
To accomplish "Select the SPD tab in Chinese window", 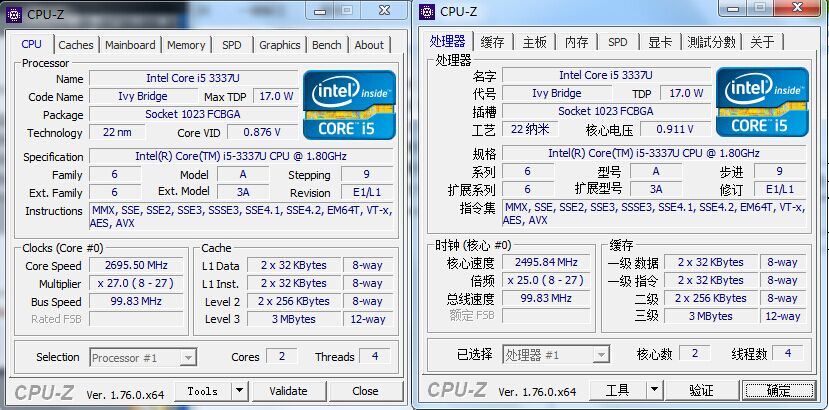I will (618, 42).
